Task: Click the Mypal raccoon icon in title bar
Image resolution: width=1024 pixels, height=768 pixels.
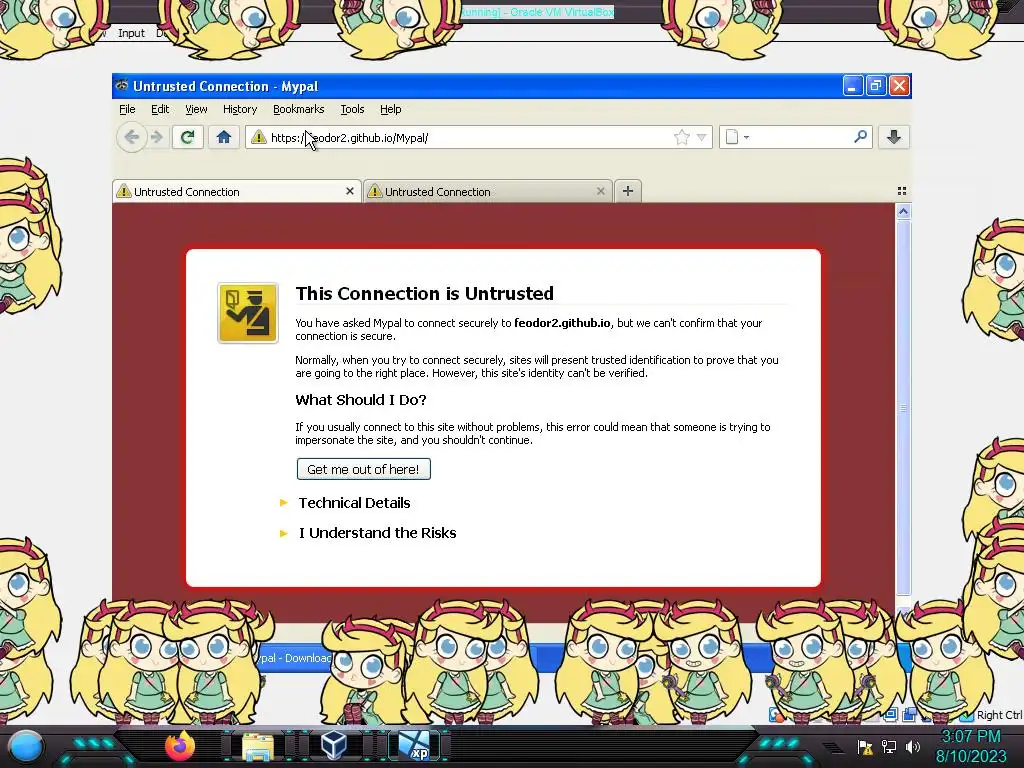Action: pyautogui.click(x=121, y=86)
